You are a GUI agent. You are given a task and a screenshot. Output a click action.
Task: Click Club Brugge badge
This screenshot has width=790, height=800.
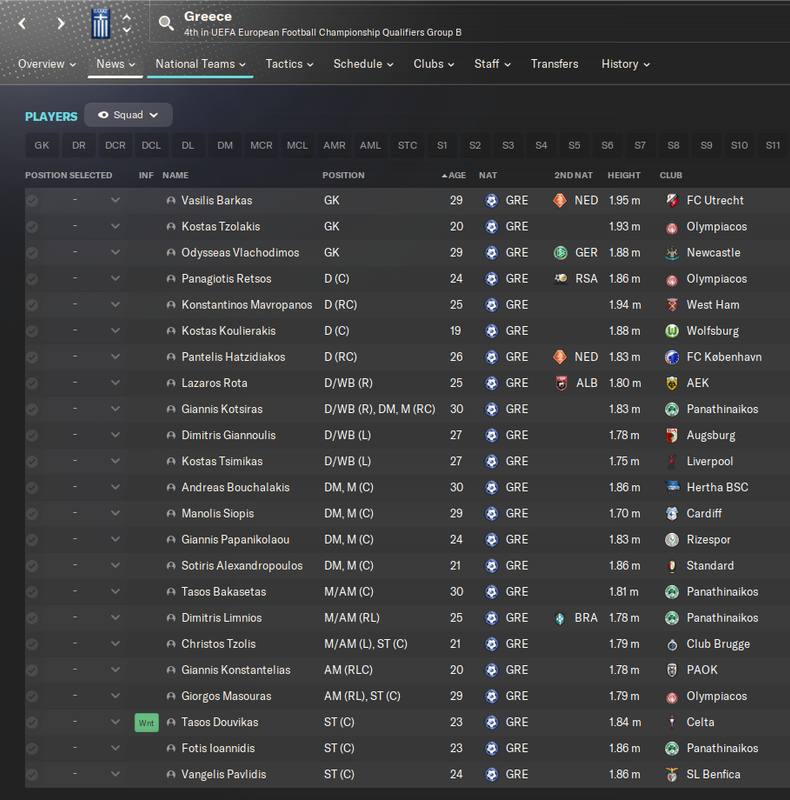click(x=672, y=644)
